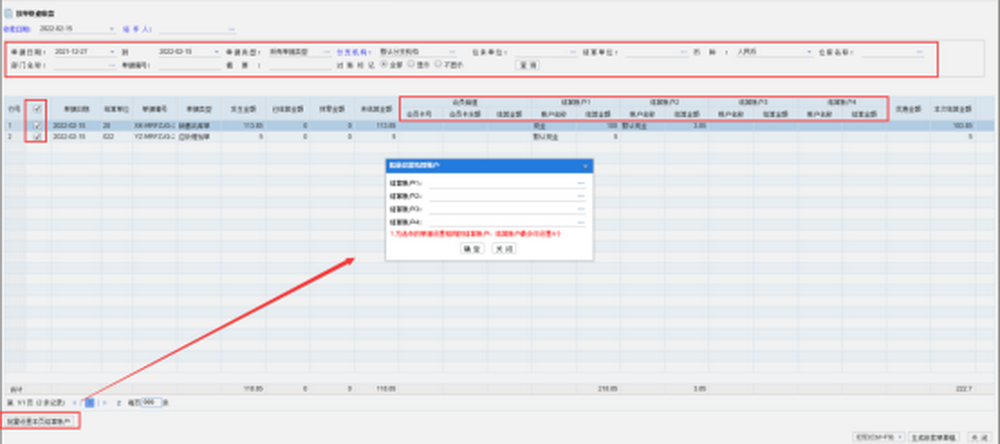Go to previous page using pagination arrow

point(76,402)
